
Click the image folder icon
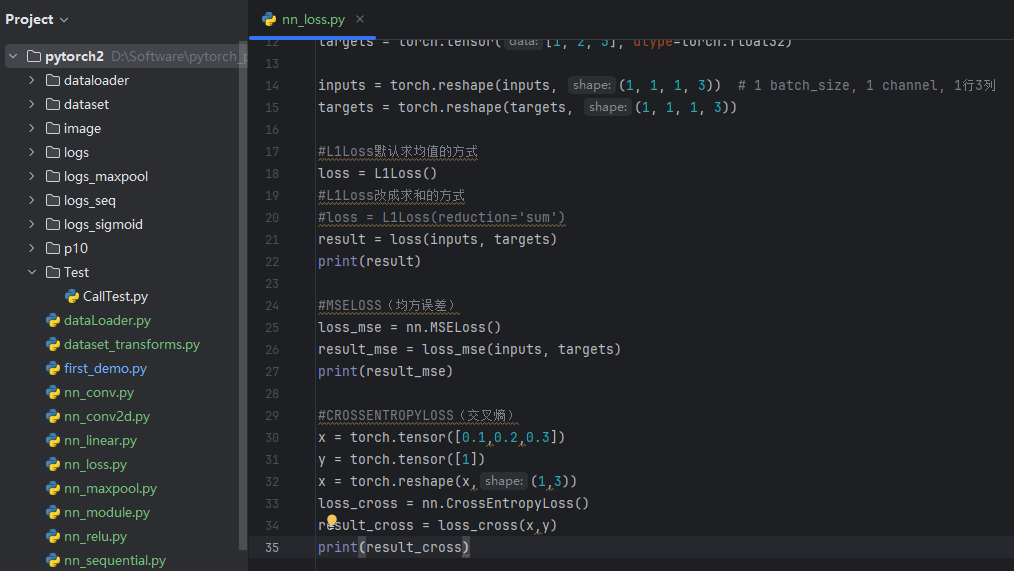pos(53,128)
